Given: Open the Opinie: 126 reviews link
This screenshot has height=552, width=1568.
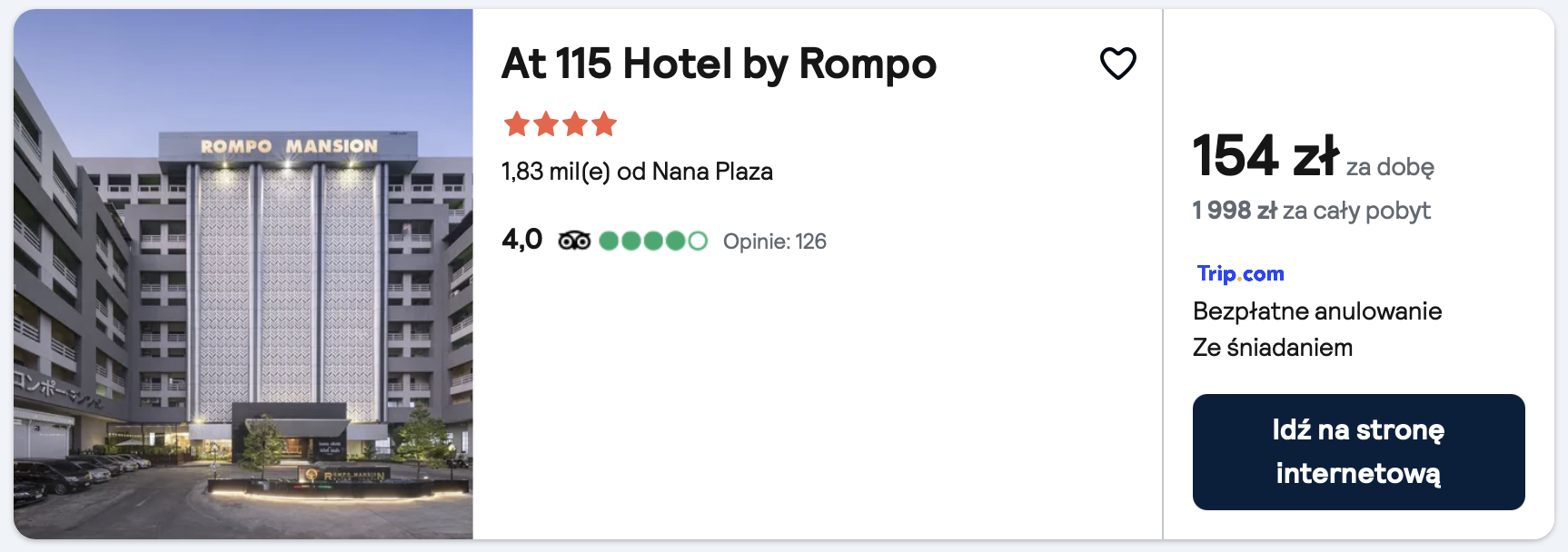Looking at the screenshot, I should (x=774, y=241).
